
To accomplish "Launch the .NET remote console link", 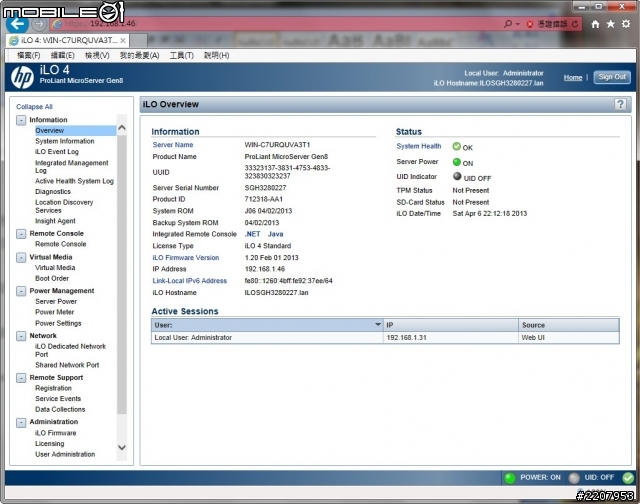I will 252,234.
